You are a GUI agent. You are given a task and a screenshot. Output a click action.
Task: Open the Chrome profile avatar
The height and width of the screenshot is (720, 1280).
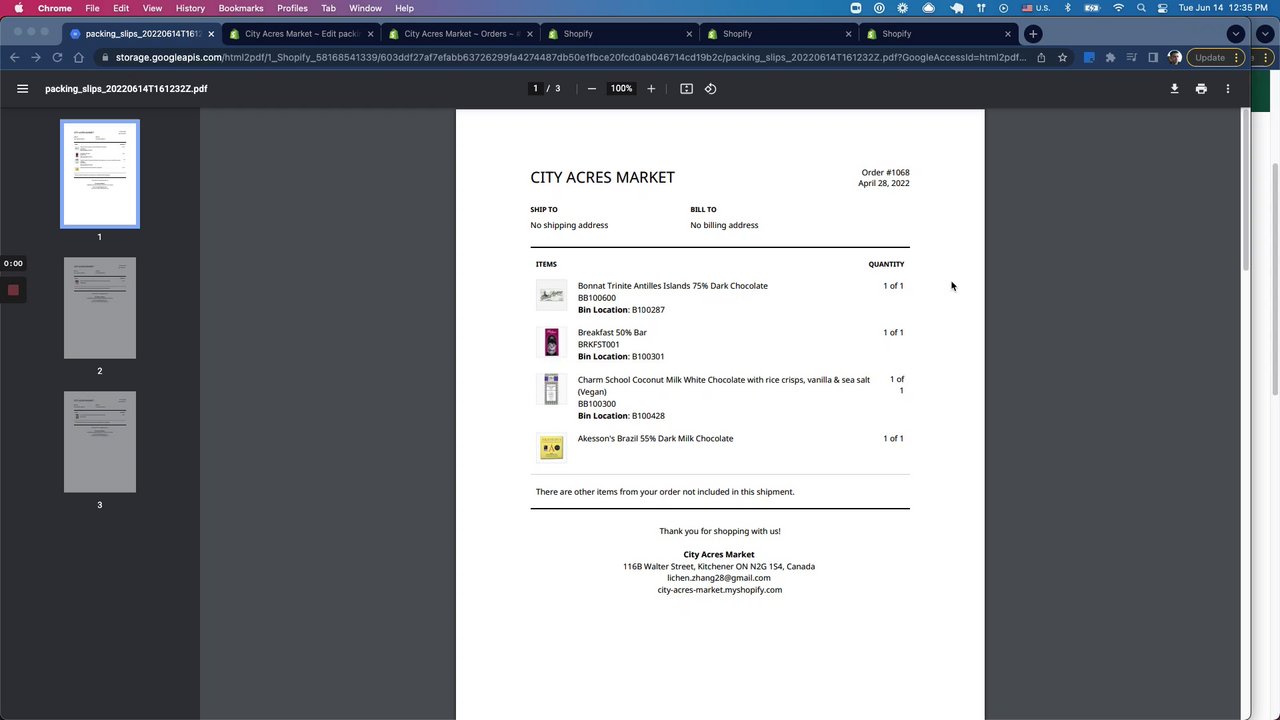pos(1174,58)
